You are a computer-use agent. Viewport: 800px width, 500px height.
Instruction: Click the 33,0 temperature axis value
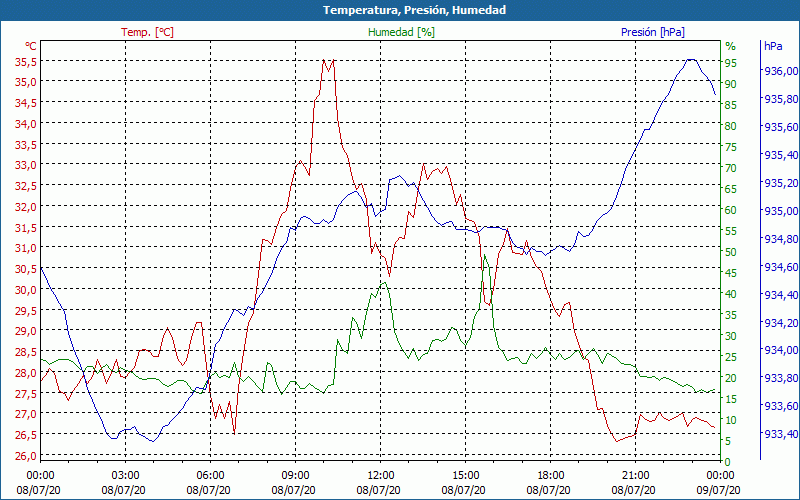tap(26, 165)
